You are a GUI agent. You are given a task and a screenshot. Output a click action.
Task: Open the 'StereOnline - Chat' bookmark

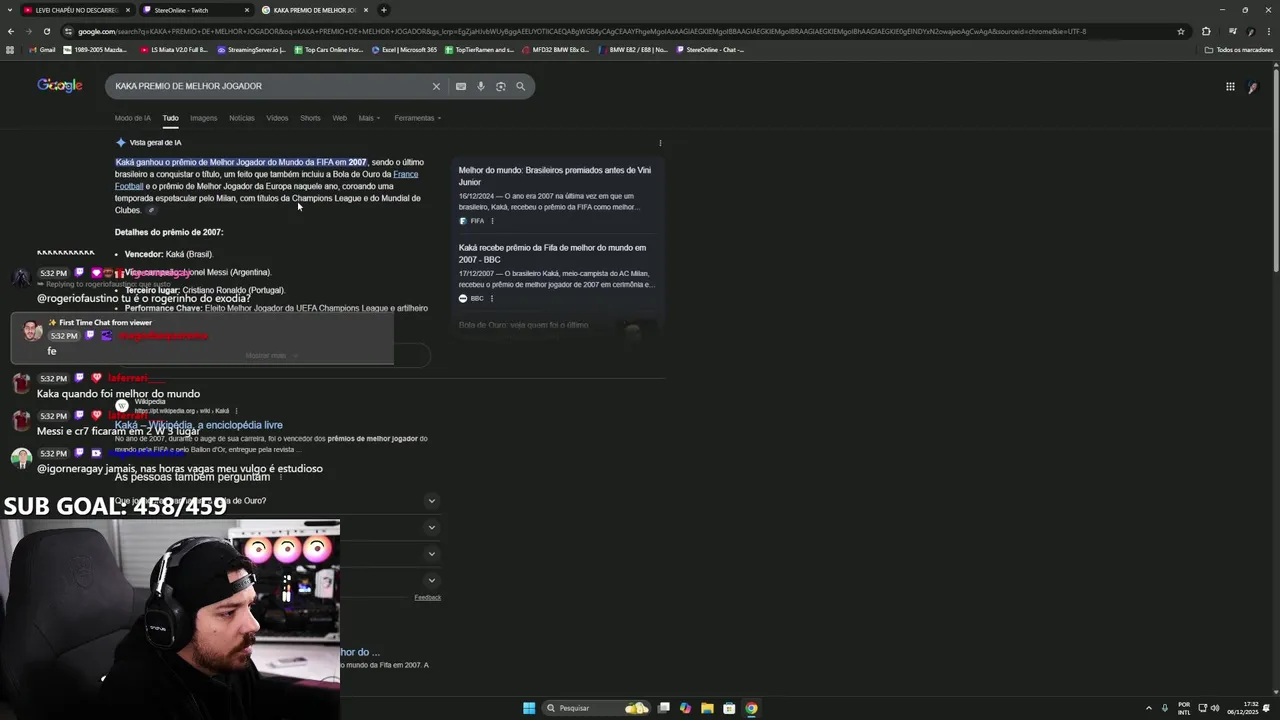tap(711, 49)
